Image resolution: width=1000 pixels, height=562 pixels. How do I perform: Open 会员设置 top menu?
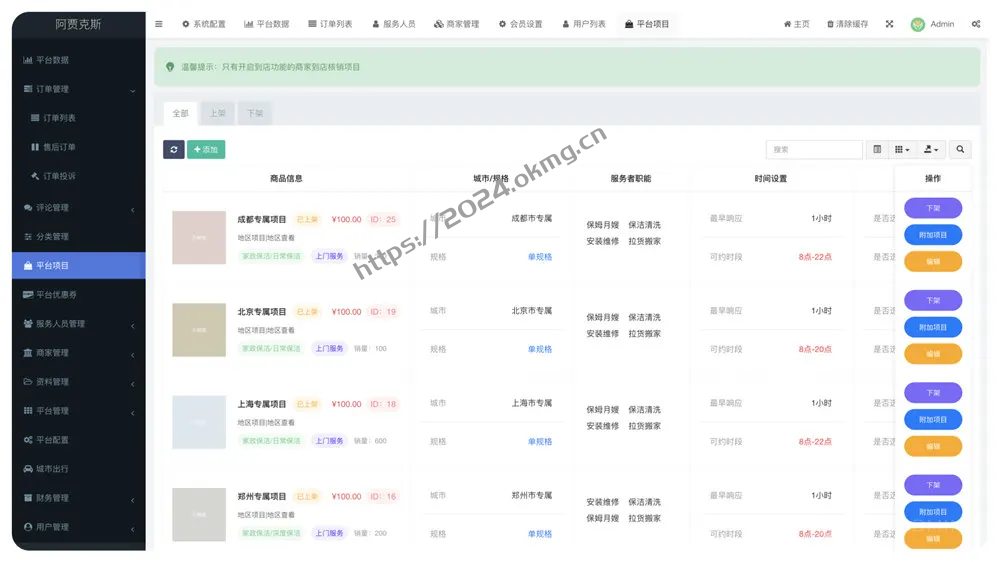point(520,24)
